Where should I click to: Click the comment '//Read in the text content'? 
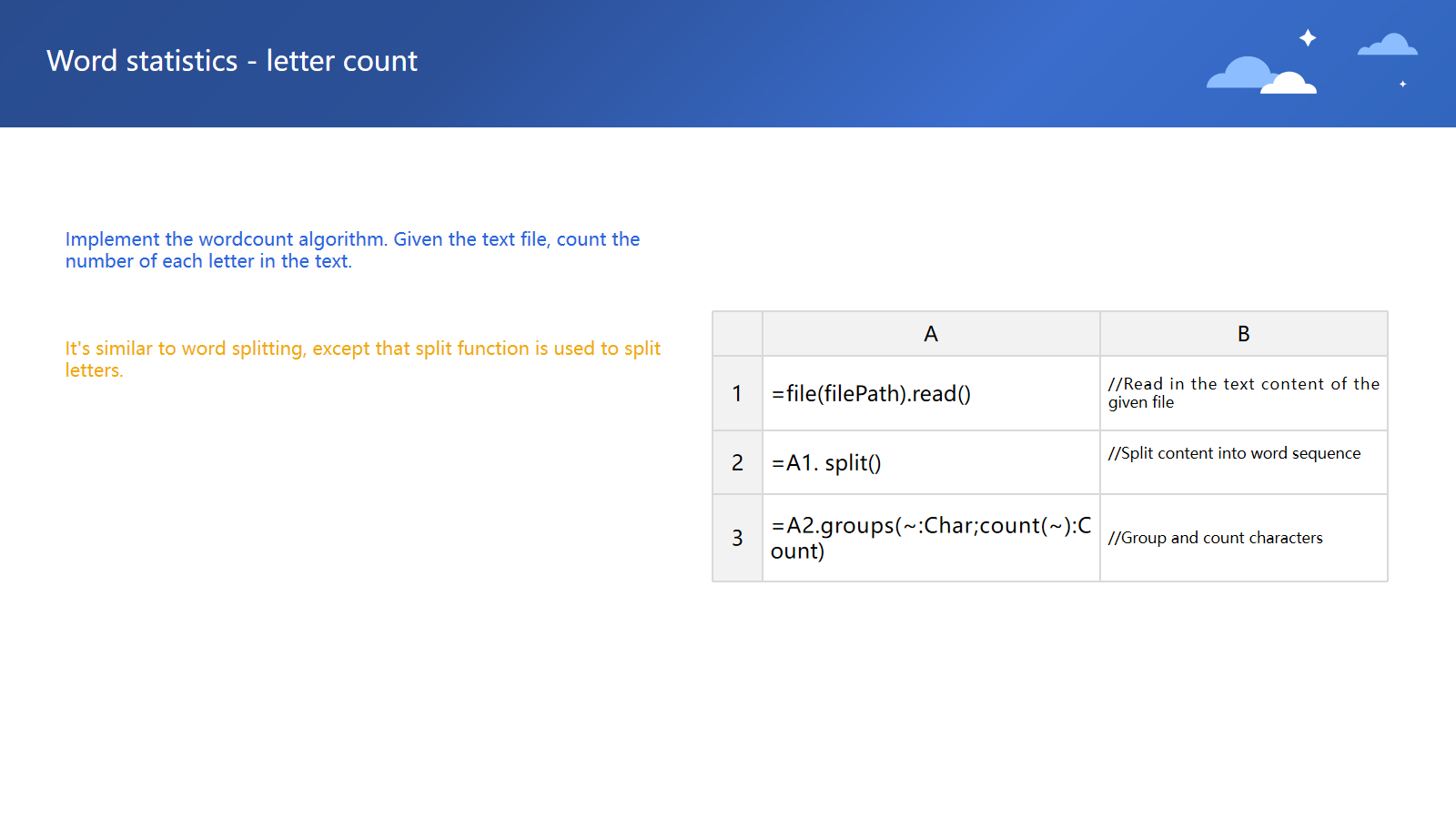point(1243,393)
